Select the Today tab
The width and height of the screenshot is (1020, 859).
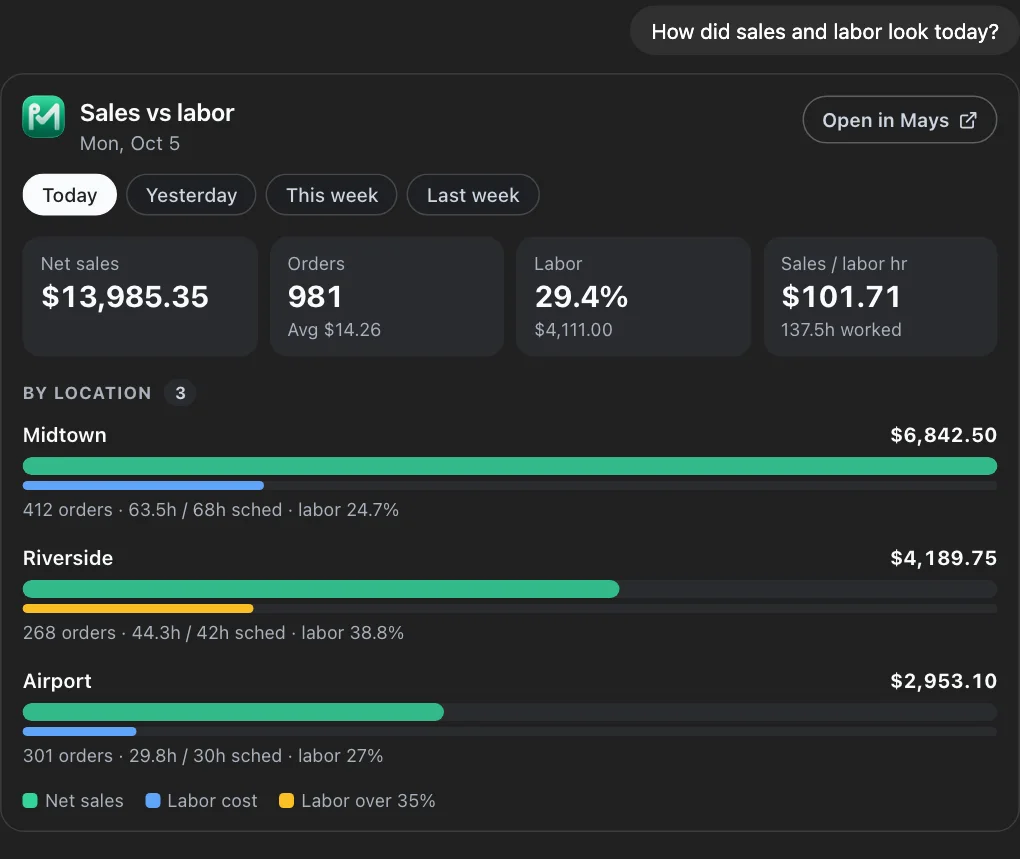click(x=70, y=195)
